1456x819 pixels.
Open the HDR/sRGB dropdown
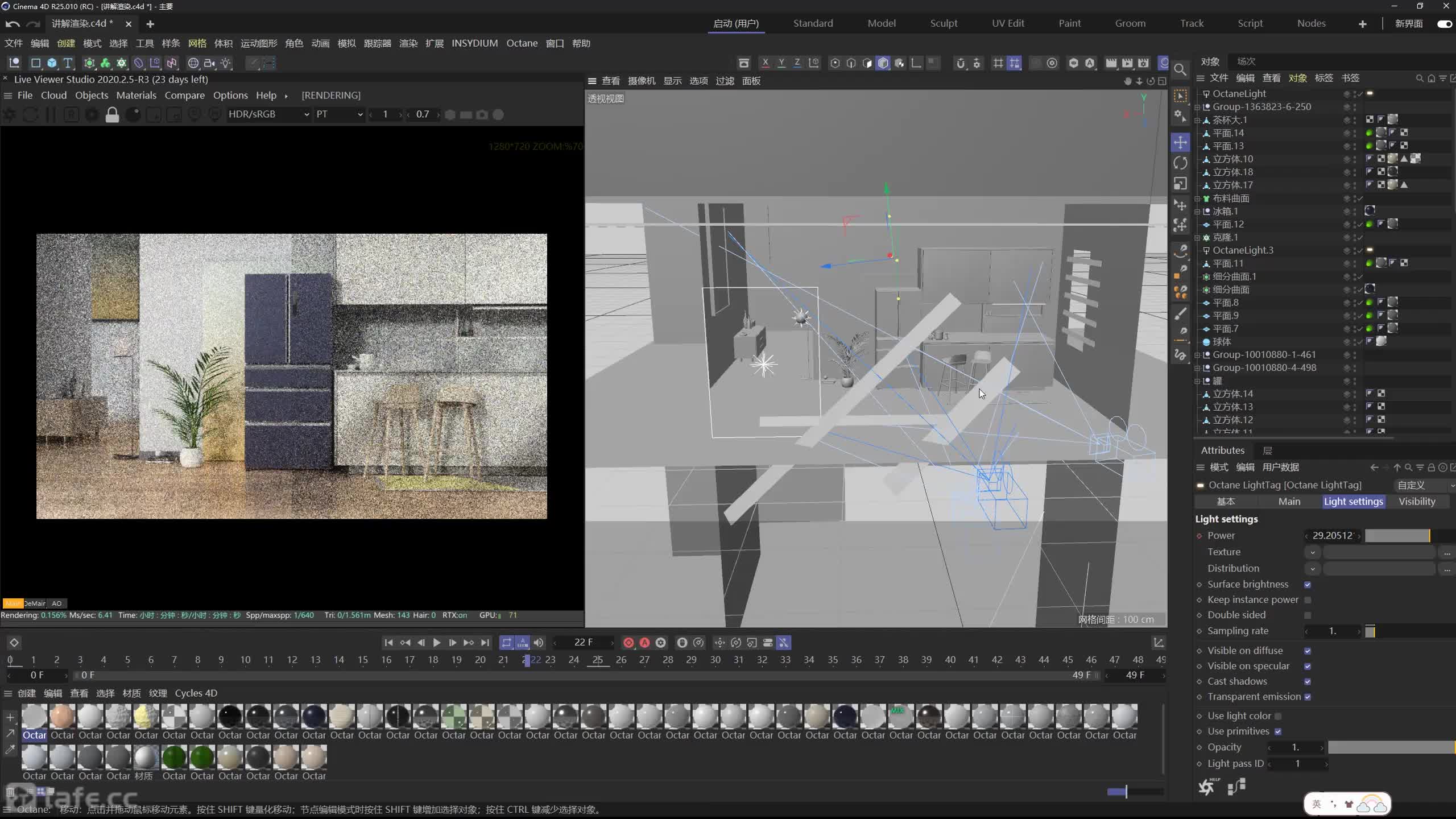[x=268, y=114]
